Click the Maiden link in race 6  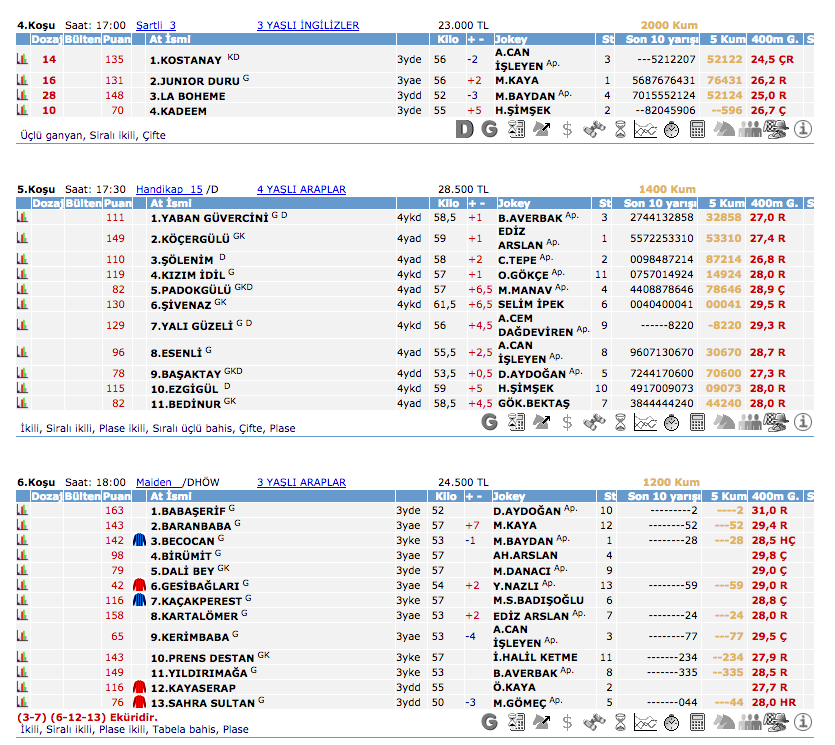tap(154, 482)
